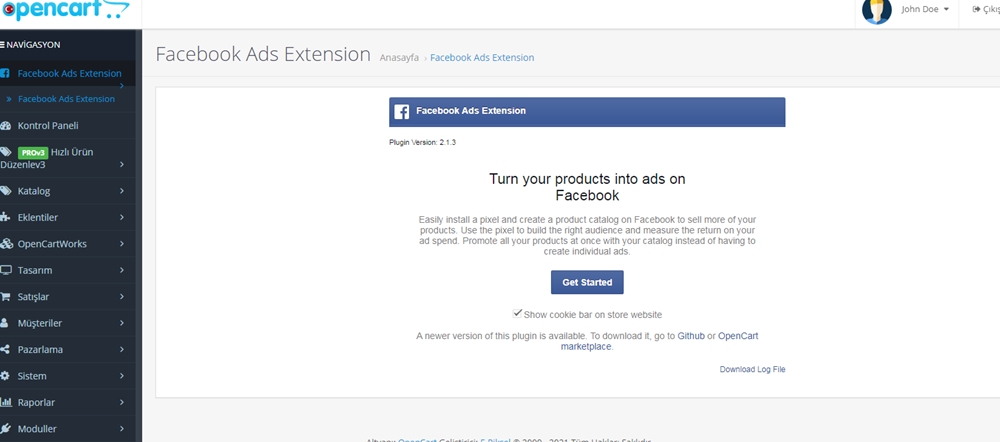Expand the Moduller menu arrow
Screen dimensions: 1000x442
click(x=122, y=429)
